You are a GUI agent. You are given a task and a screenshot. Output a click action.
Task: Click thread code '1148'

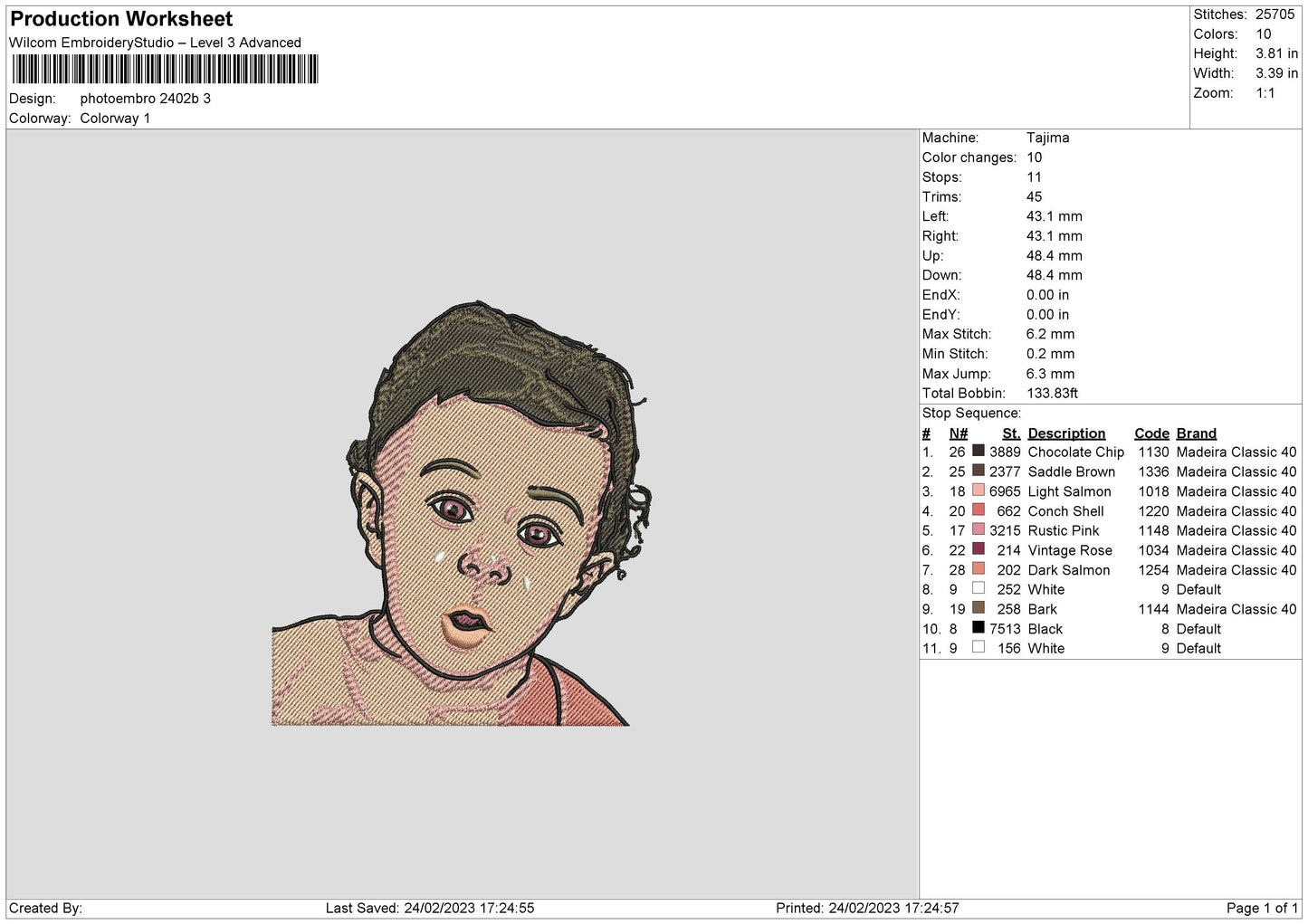click(1153, 531)
